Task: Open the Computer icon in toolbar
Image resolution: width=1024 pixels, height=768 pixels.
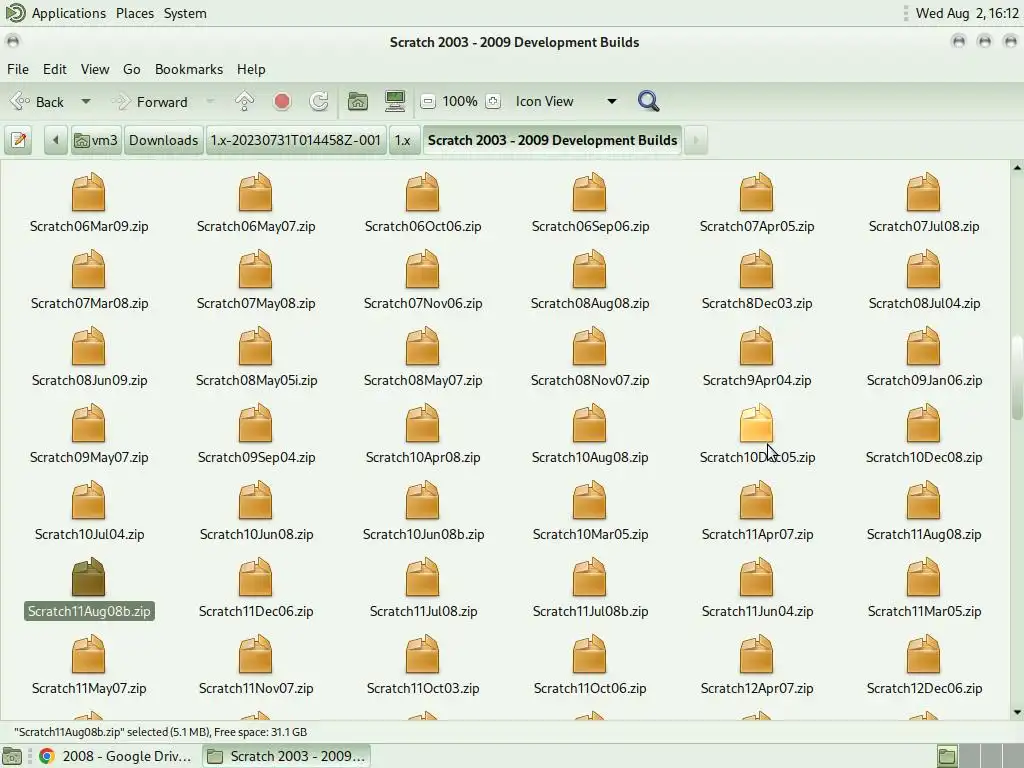Action: pos(395,101)
